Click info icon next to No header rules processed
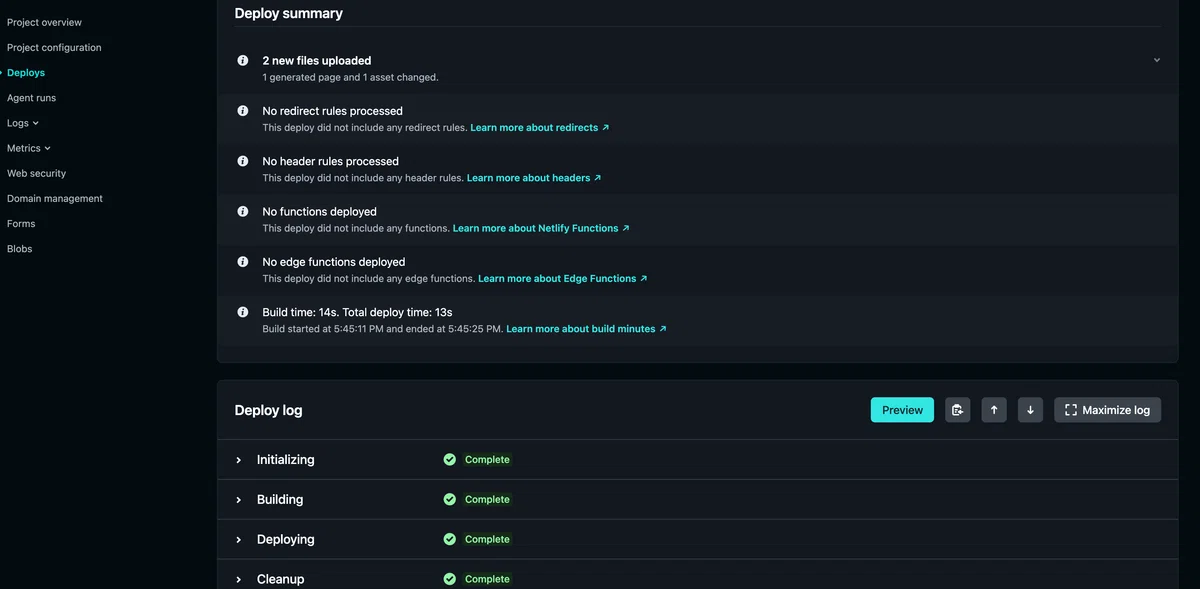The height and width of the screenshot is (589, 1200). click(x=243, y=161)
